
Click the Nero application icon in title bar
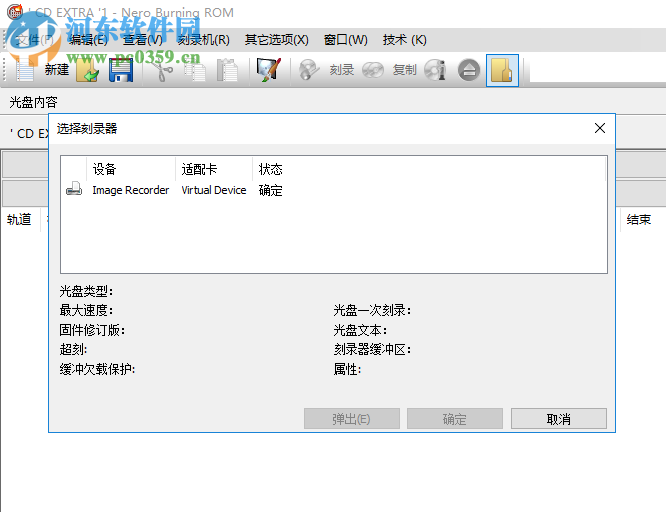tap(15, 11)
